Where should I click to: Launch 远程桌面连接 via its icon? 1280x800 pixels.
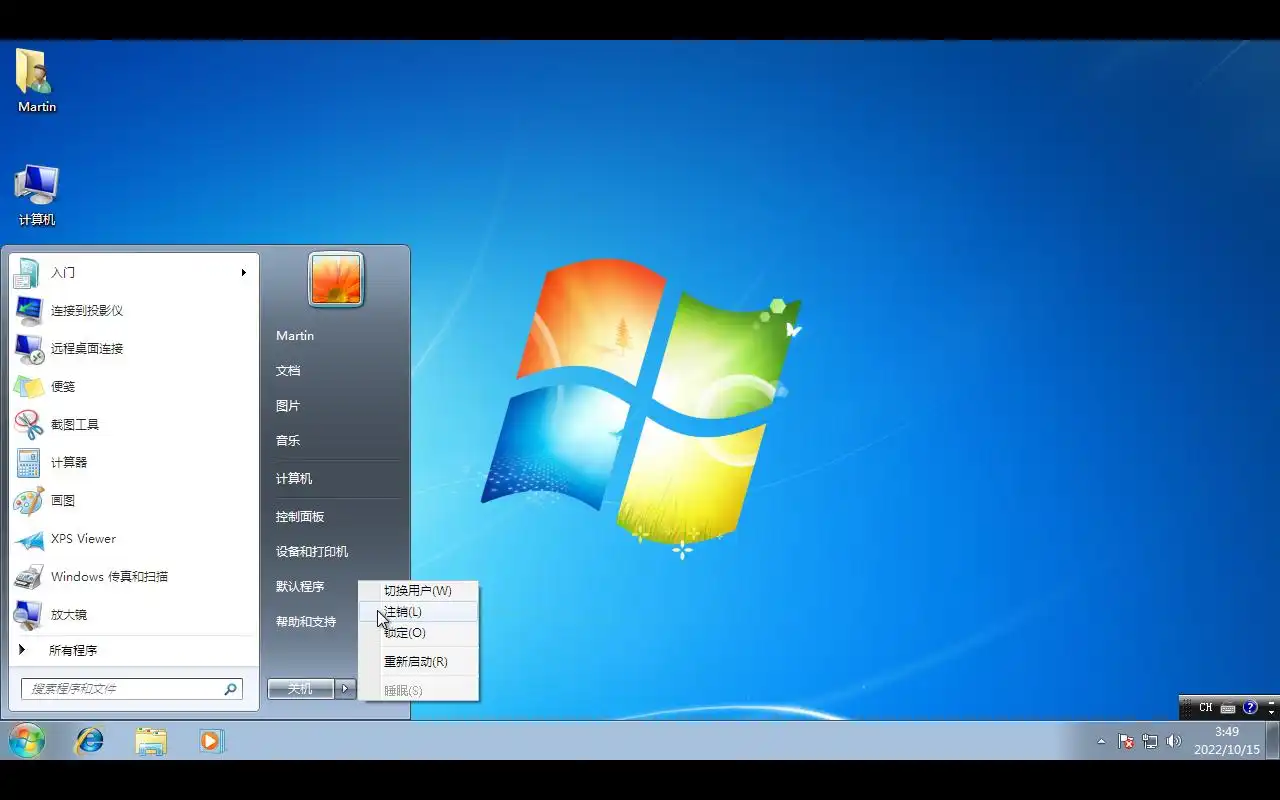(28, 348)
